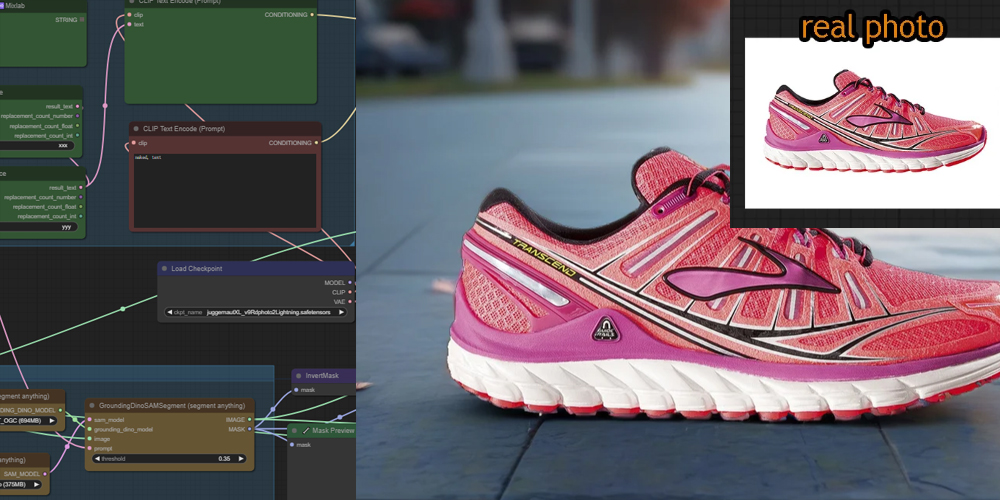Click clip input socket on red CLIP Text Encode node
1000x500 pixels.
click(x=135, y=143)
